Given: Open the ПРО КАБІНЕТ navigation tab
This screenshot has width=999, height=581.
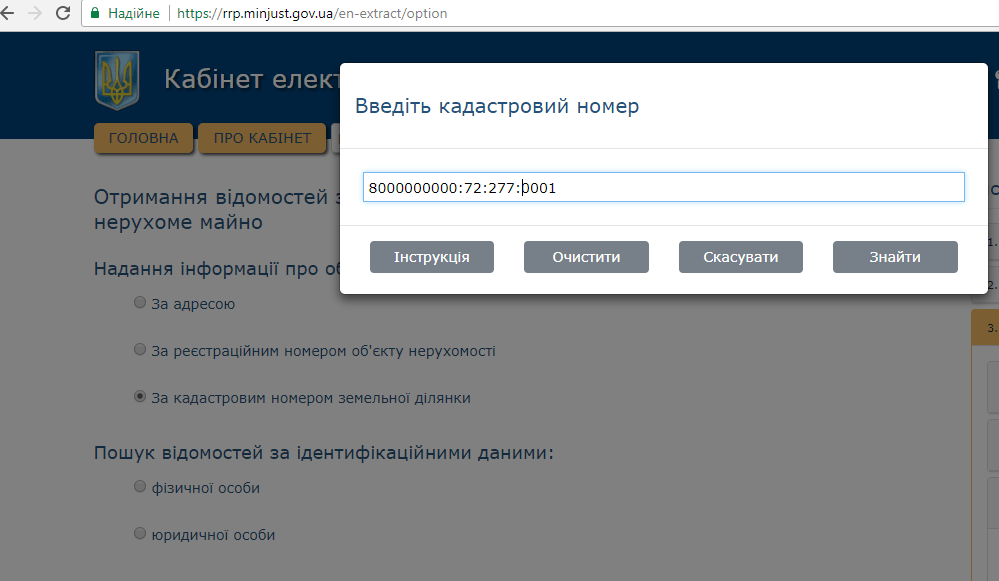Looking at the screenshot, I should (262, 138).
